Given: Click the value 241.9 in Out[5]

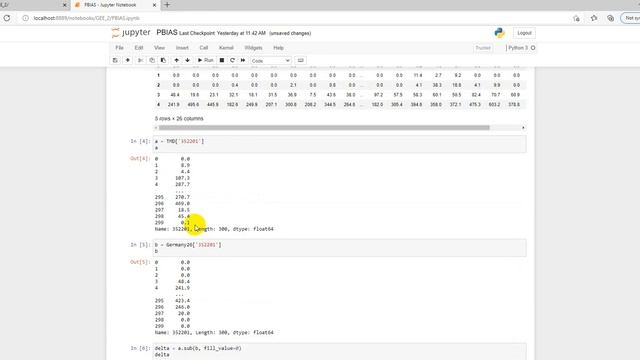Looking at the screenshot, I should pos(182,288).
